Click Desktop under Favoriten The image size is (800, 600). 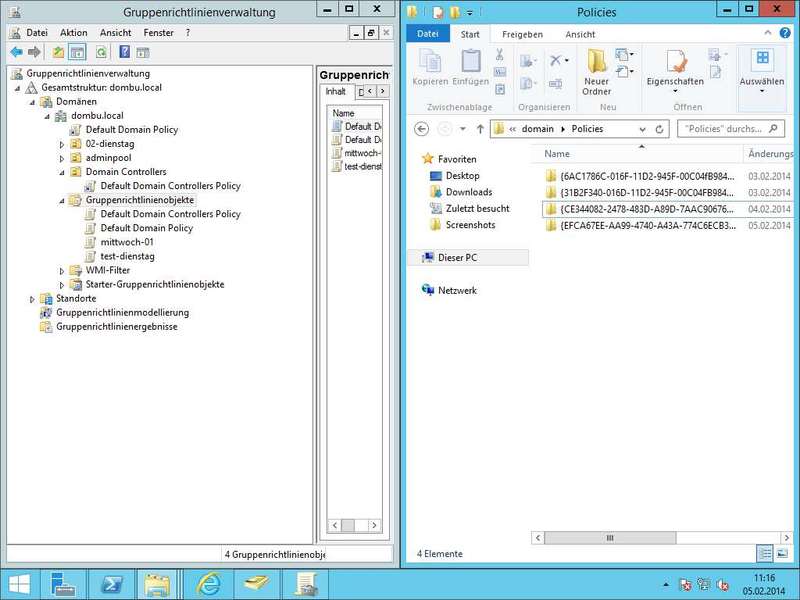click(463, 176)
